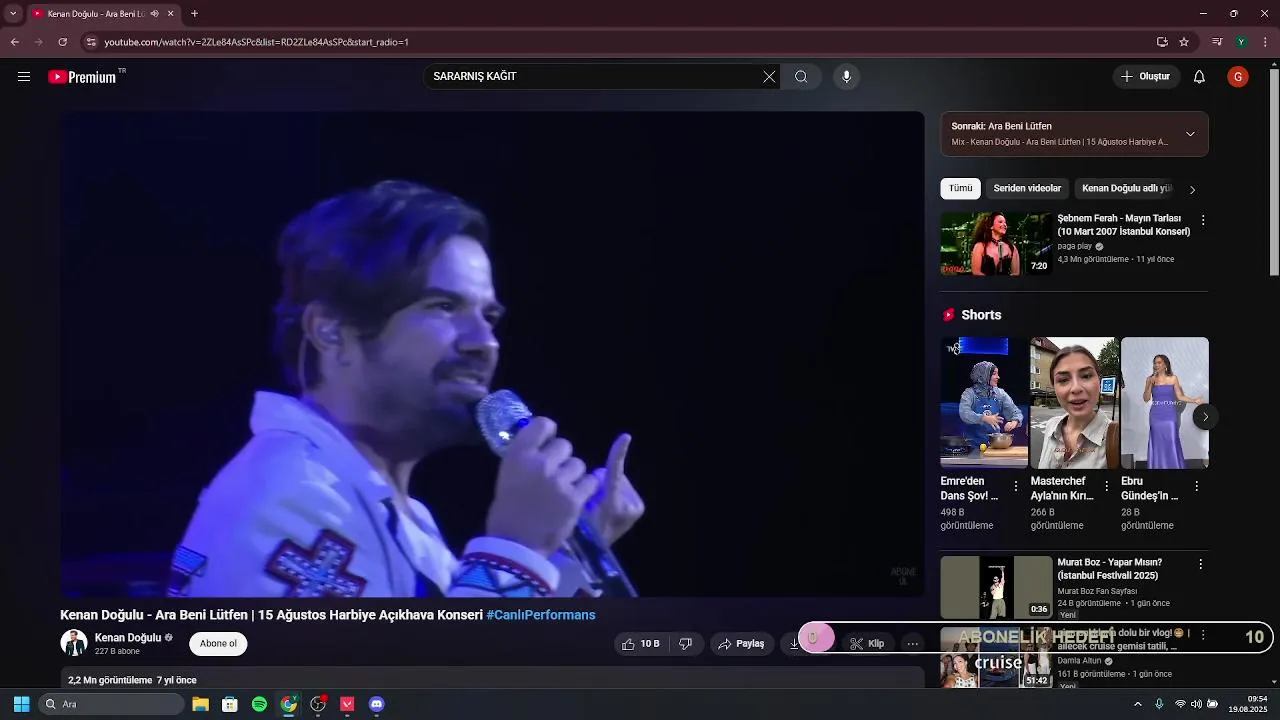Open Murat Boz - Yapar Mısın? title
Screen dimensions: 1280x720
(1110, 569)
